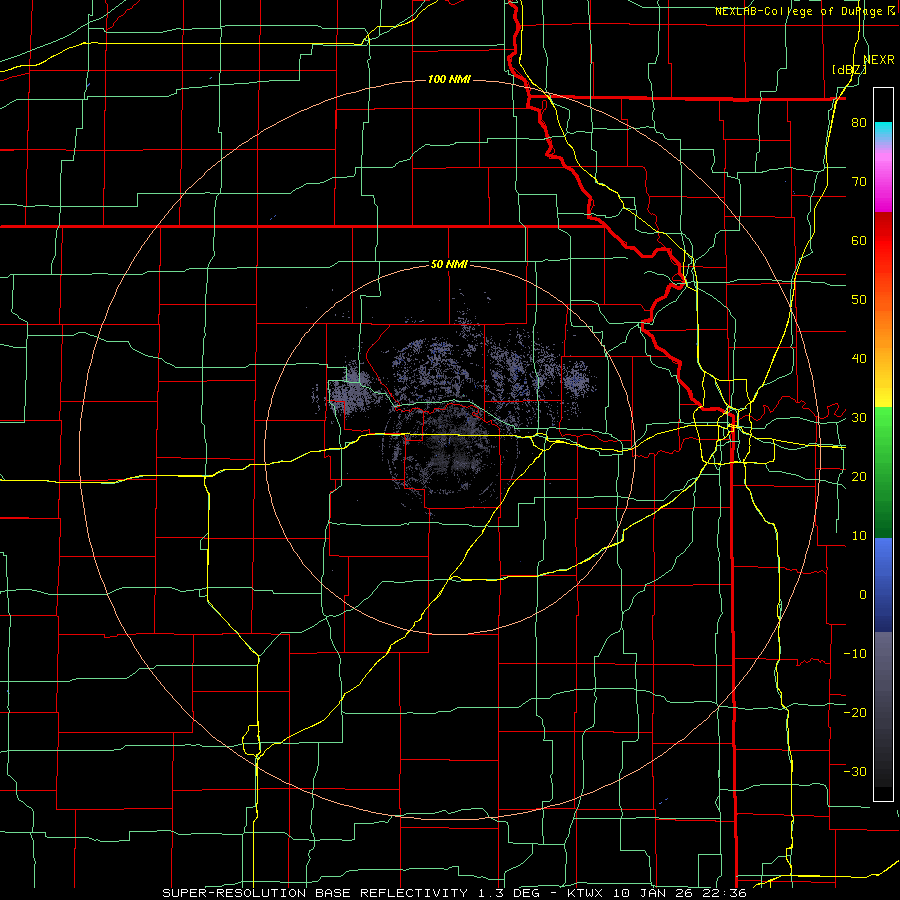Click the [dBZ] units label
This screenshot has height=900, width=900.
pos(849,70)
